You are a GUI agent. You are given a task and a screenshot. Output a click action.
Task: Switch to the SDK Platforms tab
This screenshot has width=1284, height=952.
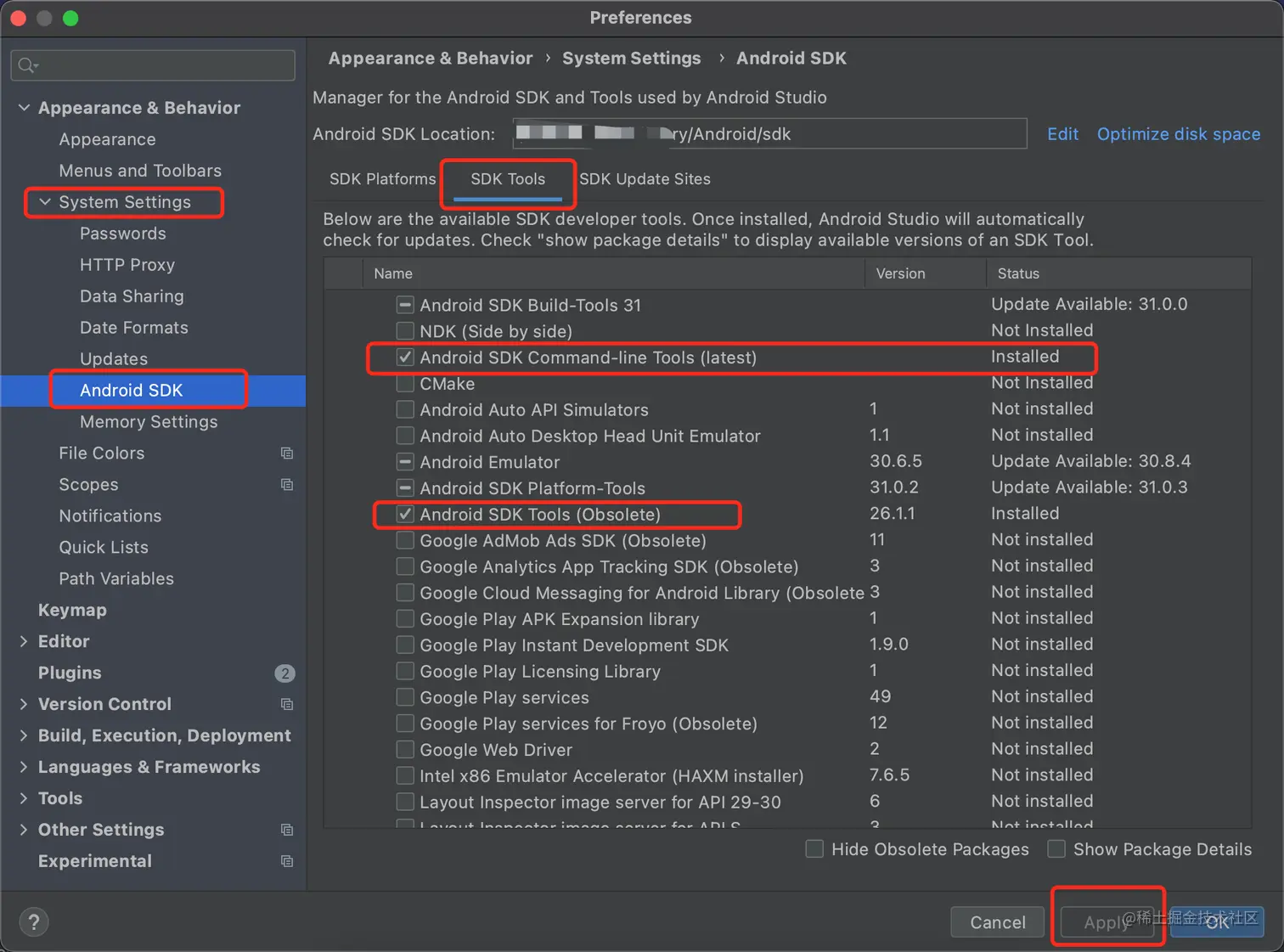coord(382,179)
